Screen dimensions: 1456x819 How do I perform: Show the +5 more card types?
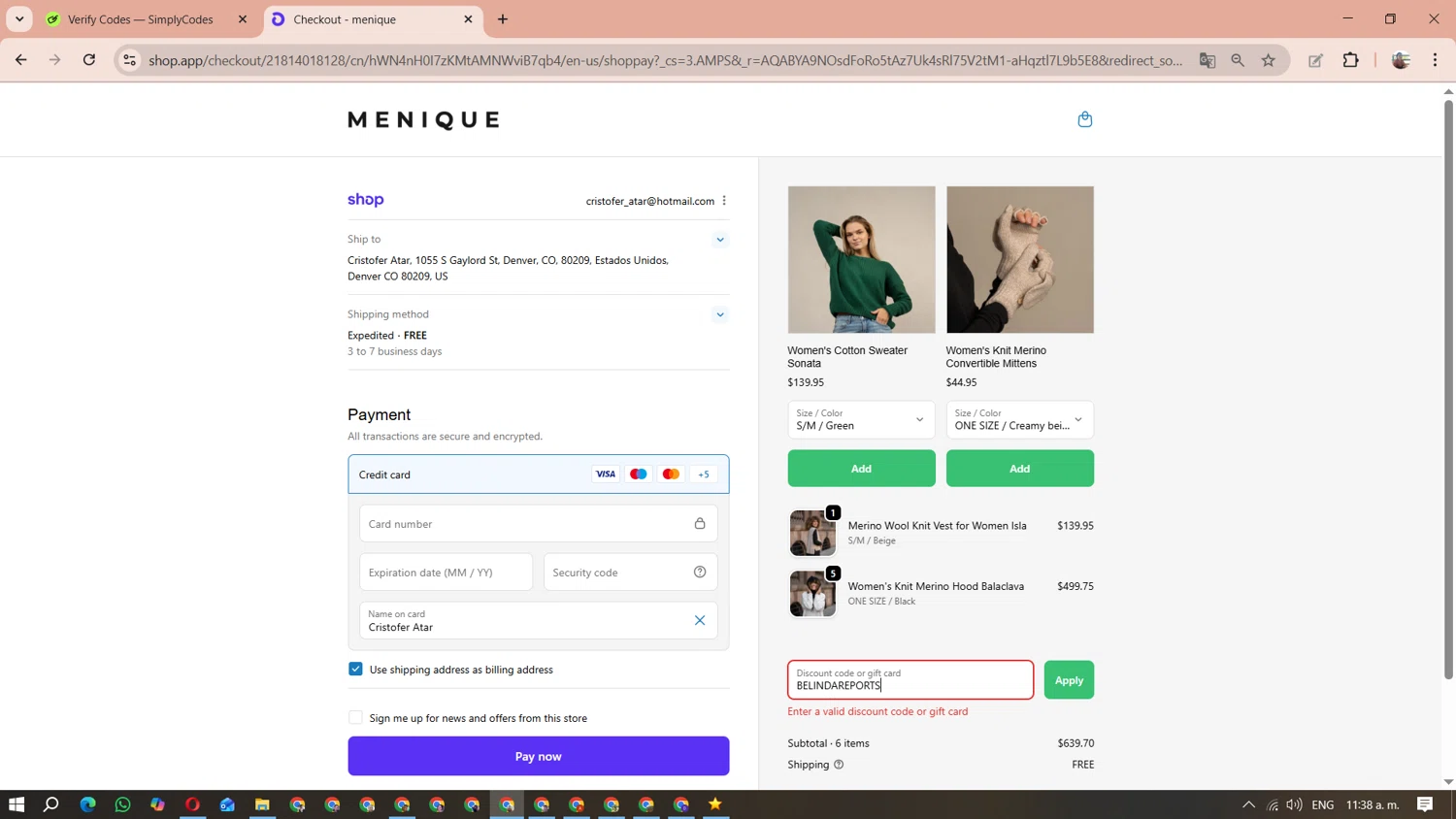704,475
